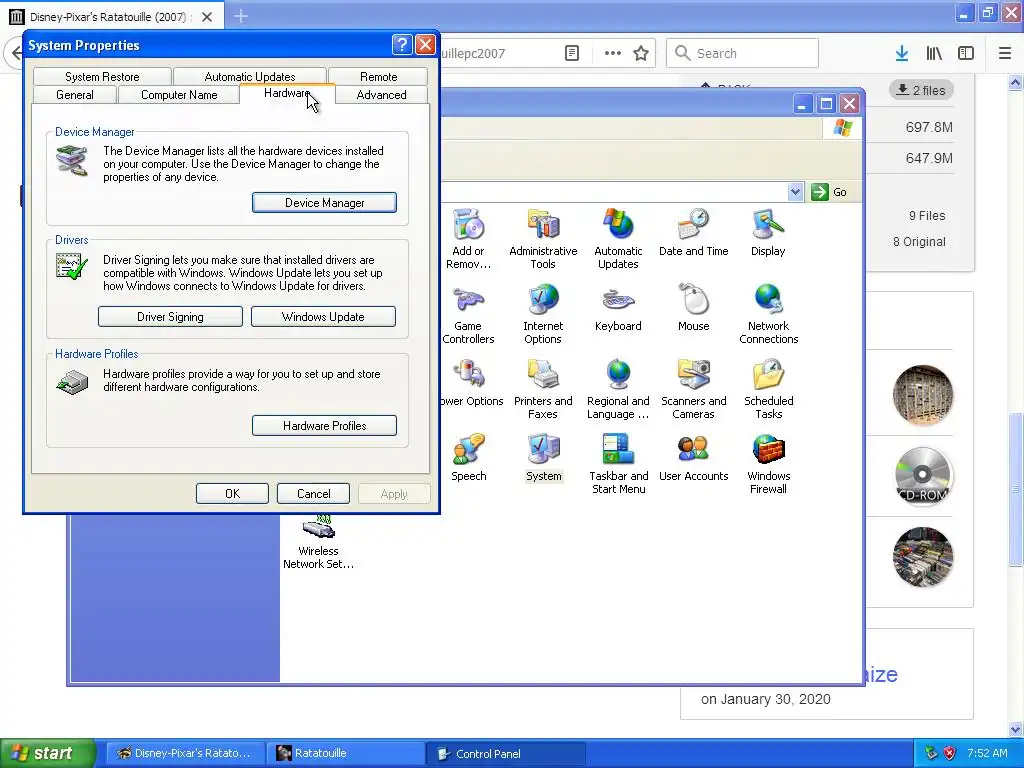Click the Go button in Control Panel address bar

pyautogui.click(x=829, y=192)
